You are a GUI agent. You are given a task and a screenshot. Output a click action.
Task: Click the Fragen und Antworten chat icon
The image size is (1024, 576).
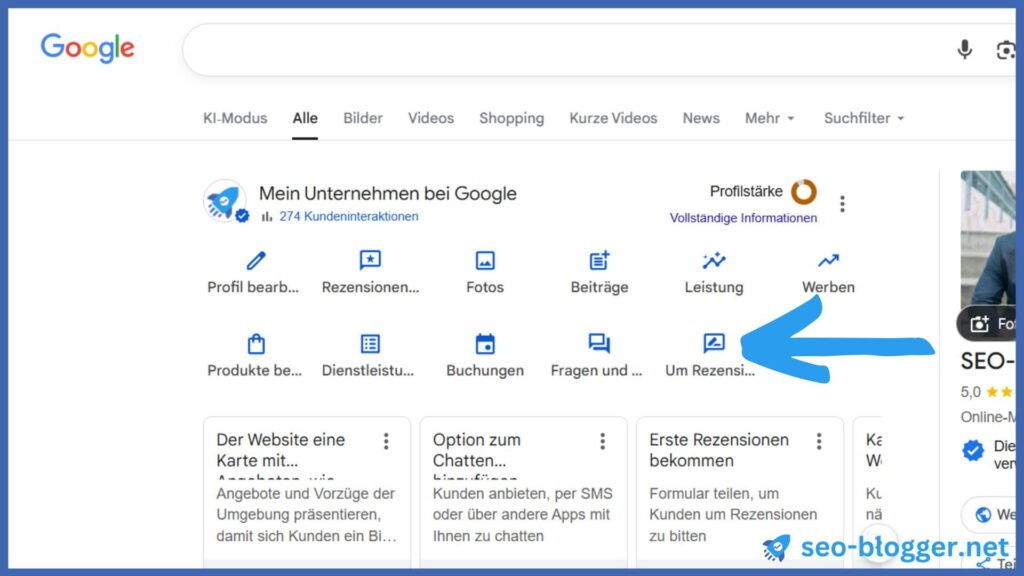[599, 344]
